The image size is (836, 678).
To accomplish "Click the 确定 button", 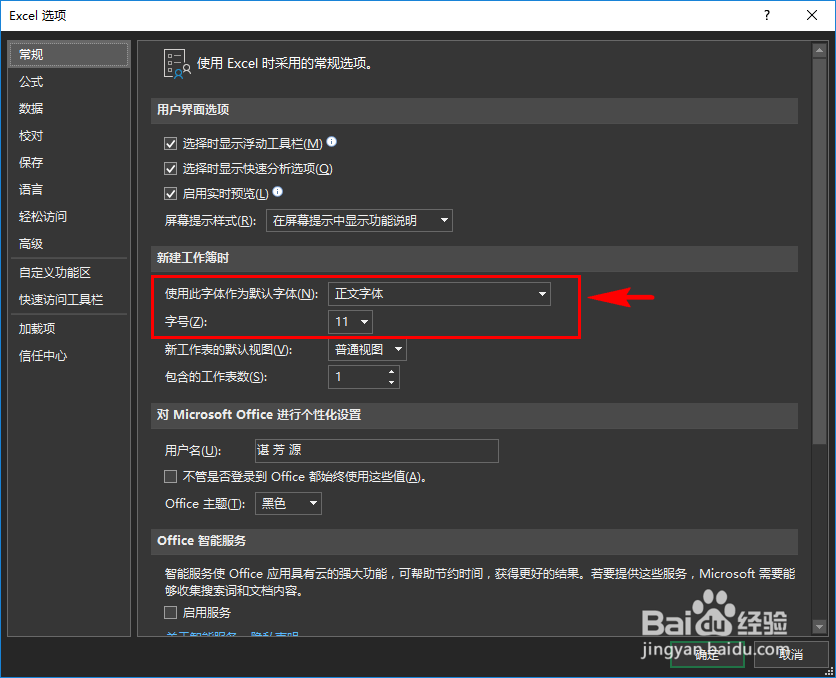I will tap(706, 654).
